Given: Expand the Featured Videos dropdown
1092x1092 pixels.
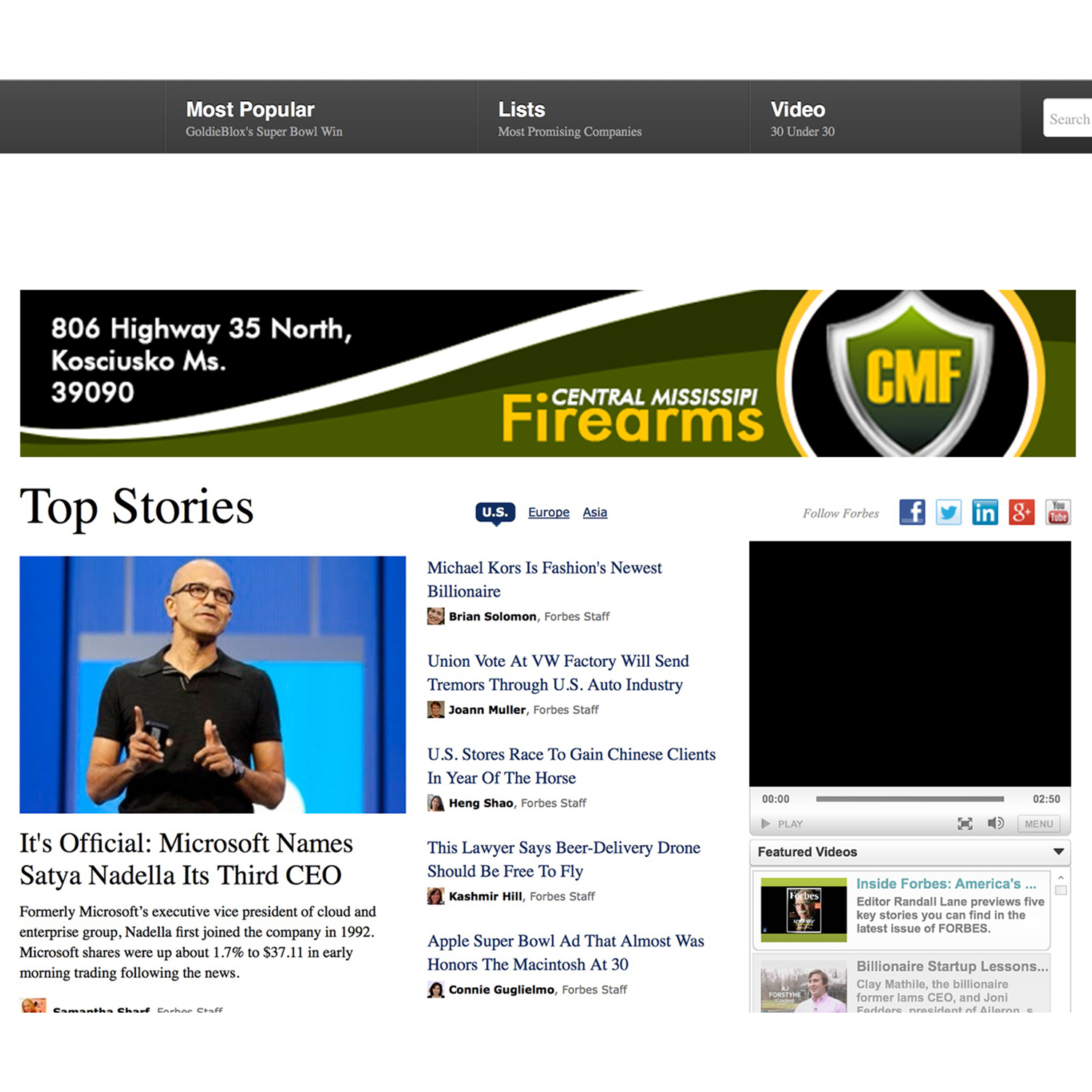Looking at the screenshot, I should pyautogui.click(x=1059, y=852).
